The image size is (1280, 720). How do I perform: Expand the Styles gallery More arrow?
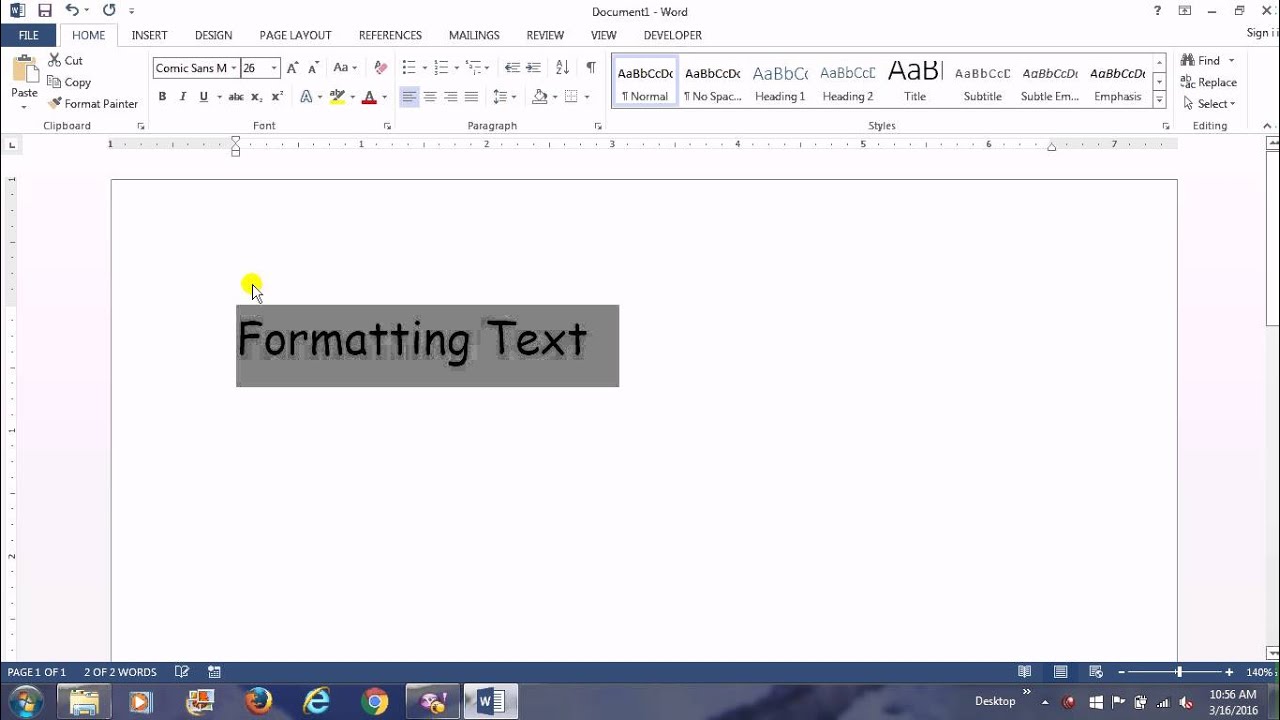point(1159,100)
